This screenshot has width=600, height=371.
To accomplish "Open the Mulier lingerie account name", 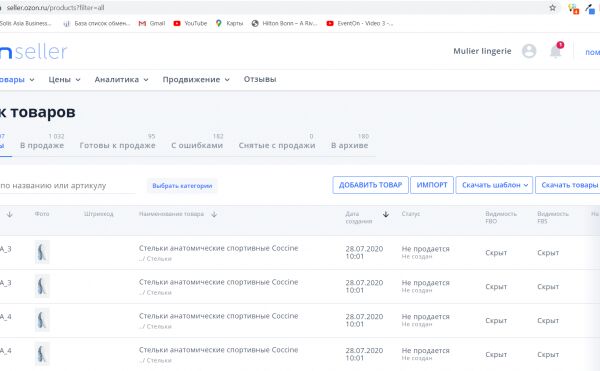I will coord(482,51).
